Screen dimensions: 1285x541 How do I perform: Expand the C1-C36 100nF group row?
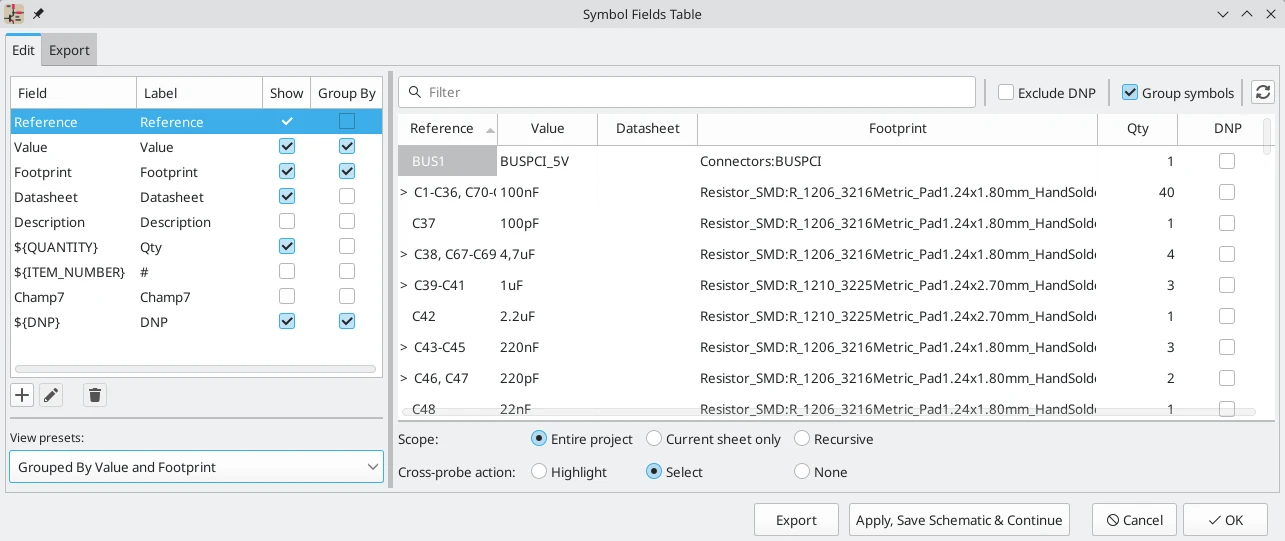(x=404, y=192)
